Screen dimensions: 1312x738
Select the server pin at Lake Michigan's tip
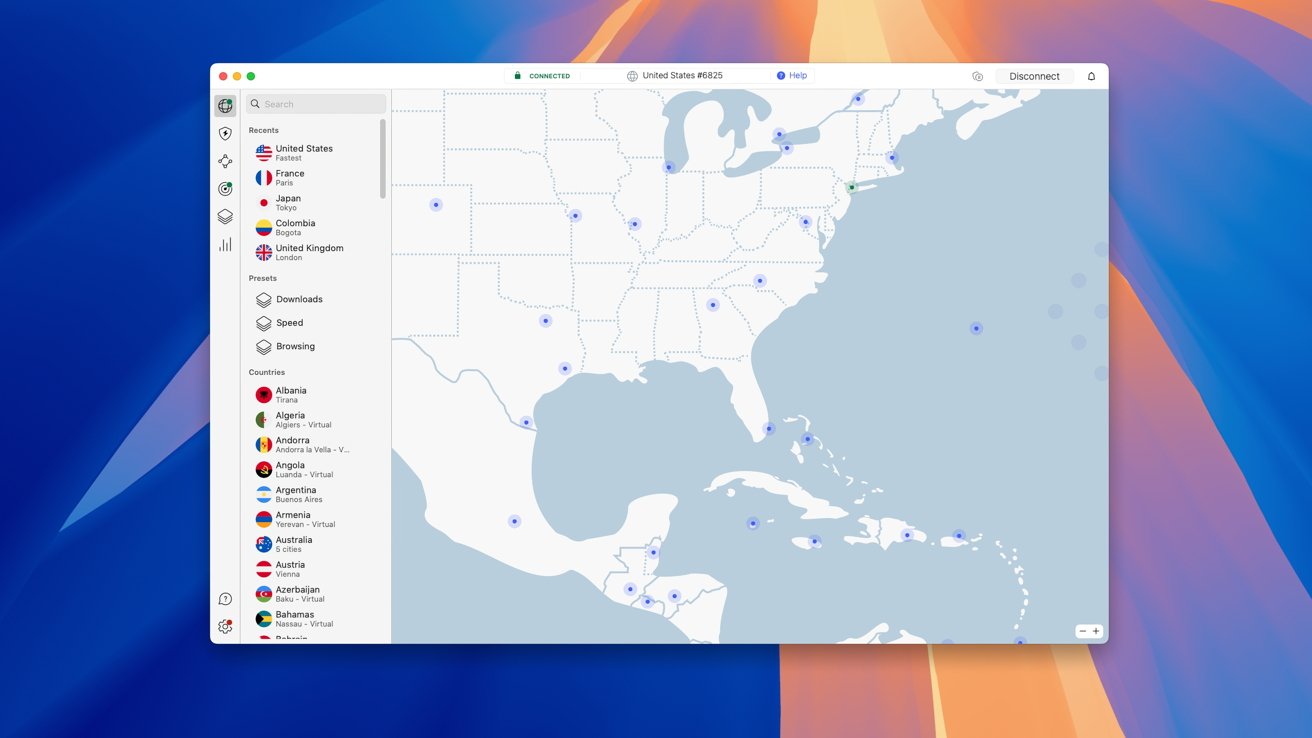[x=669, y=167]
